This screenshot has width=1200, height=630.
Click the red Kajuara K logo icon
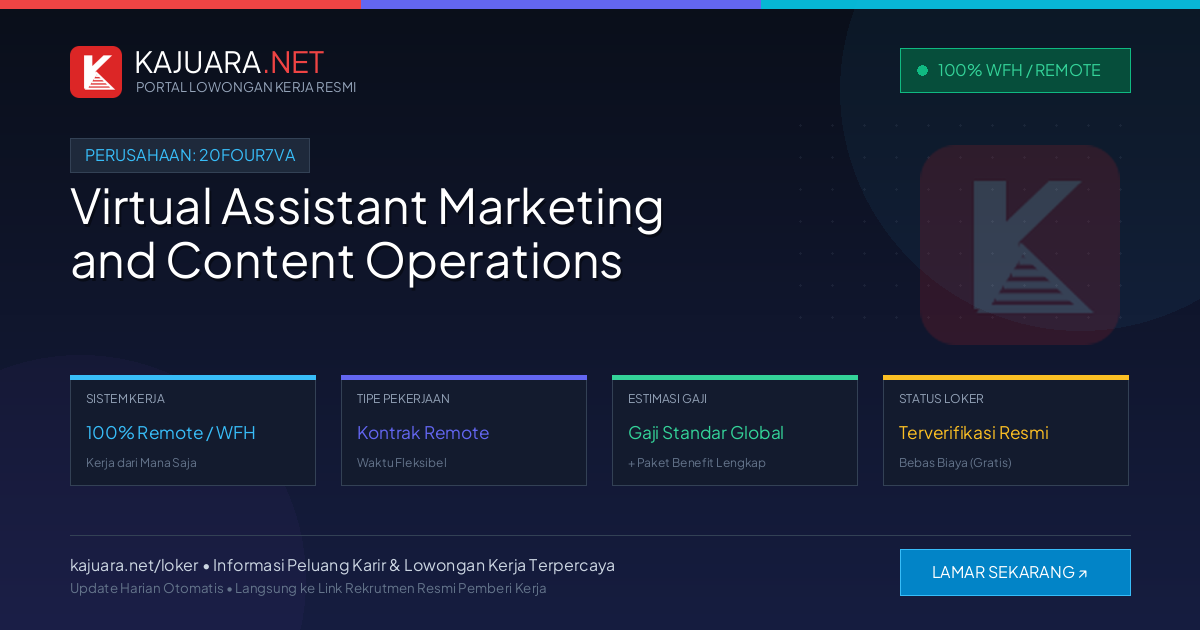pos(96,72)
